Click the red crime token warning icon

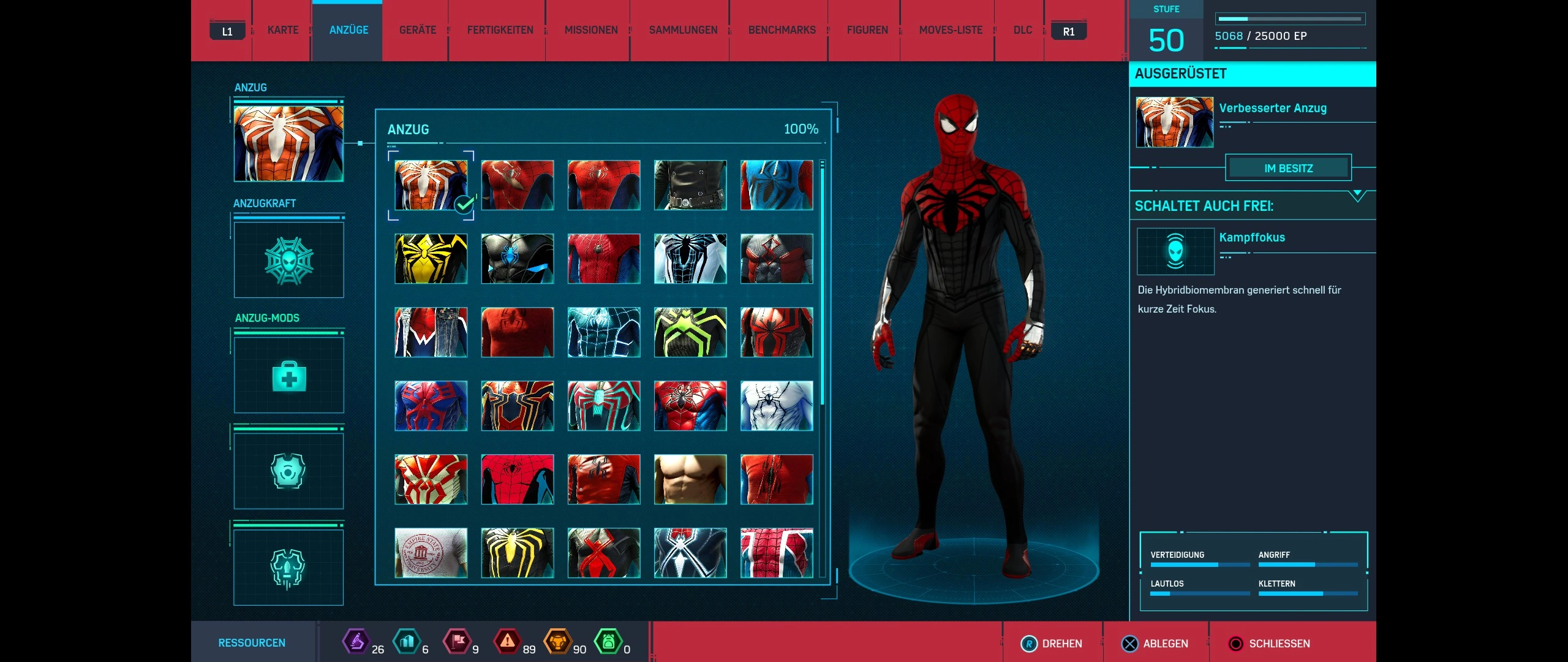pyautogui.click(x=507, y=642)
